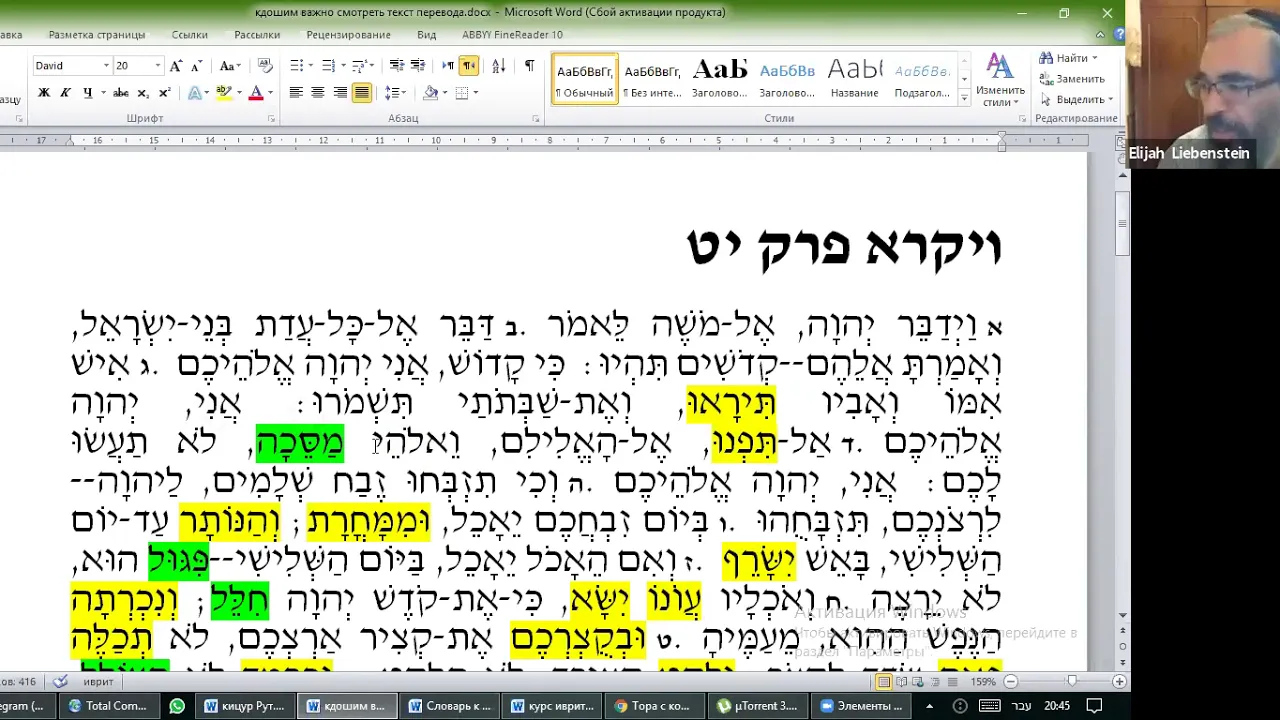Open font name David dropdown
The image size is (1280, 720).
(x=106, y=66)
